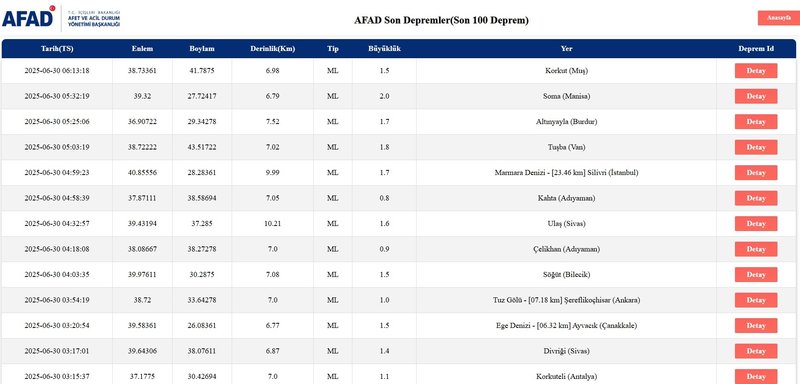Click the Büyüklük column header
Viewport: 800px width, 384px height.
(384, 49)
